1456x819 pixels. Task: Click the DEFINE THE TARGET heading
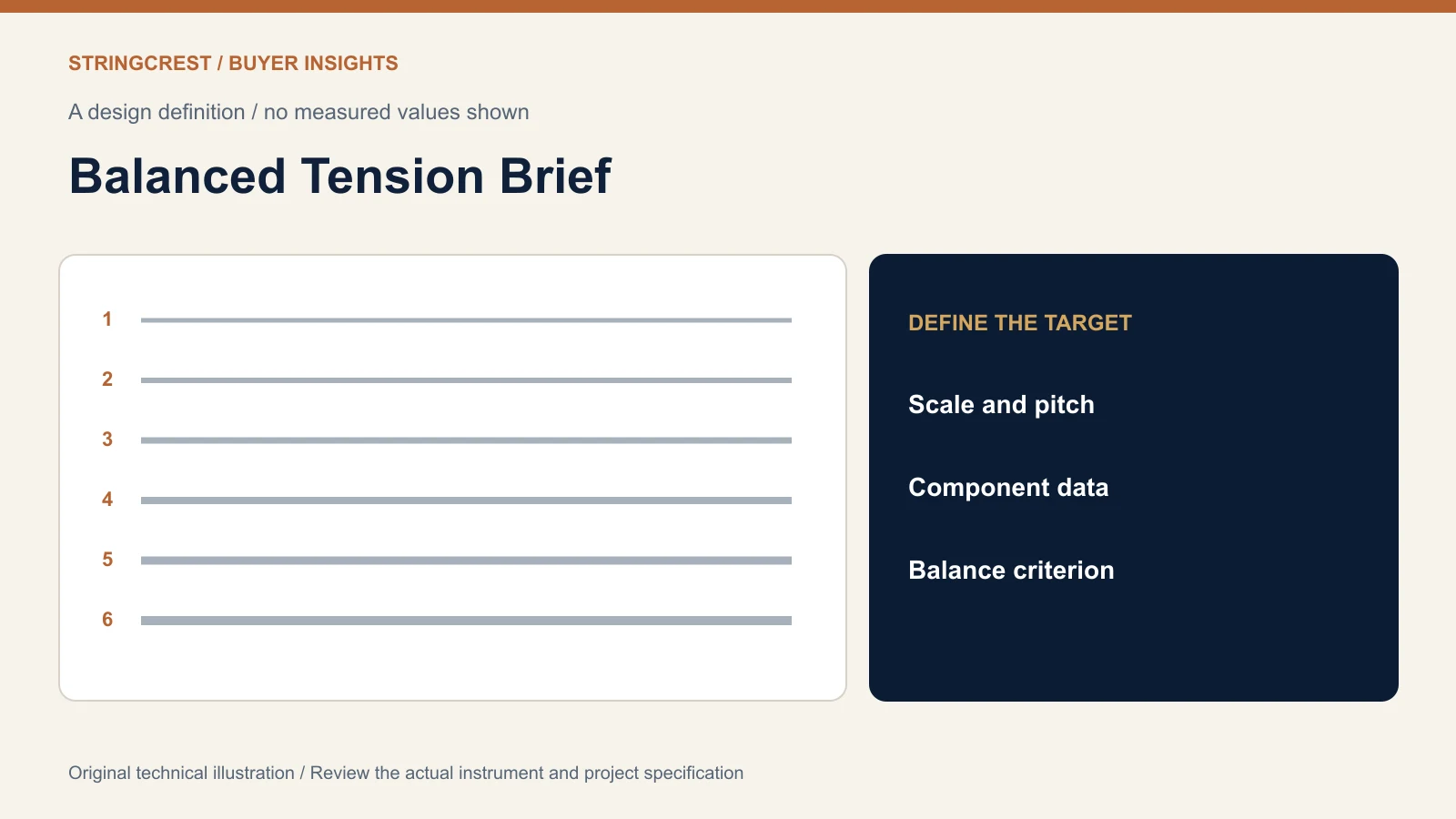[1020, 323]
